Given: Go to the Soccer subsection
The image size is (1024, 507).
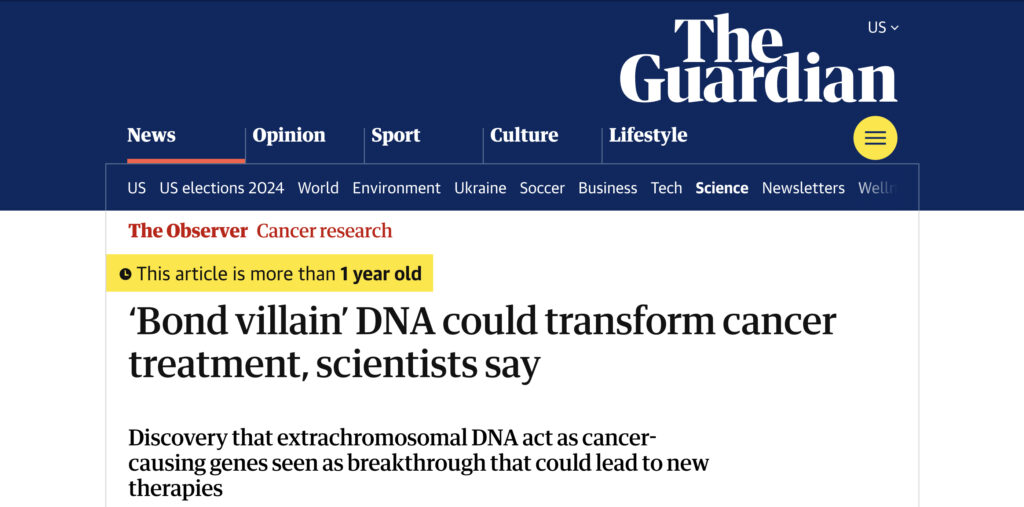Looking at the screenshot, I should coord(542,188).
